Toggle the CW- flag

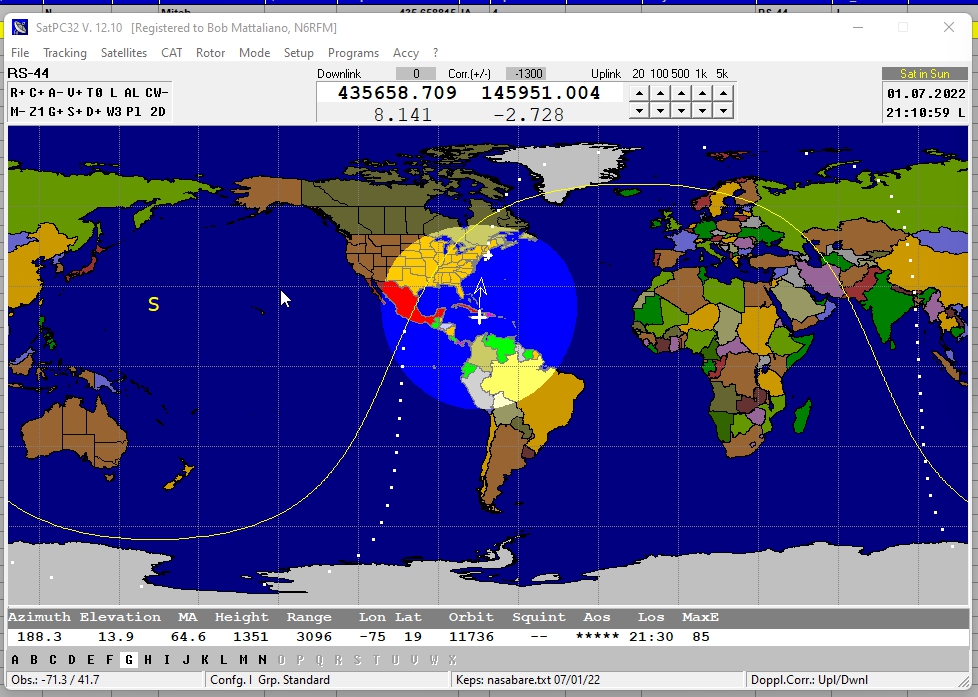coord(157,92)
